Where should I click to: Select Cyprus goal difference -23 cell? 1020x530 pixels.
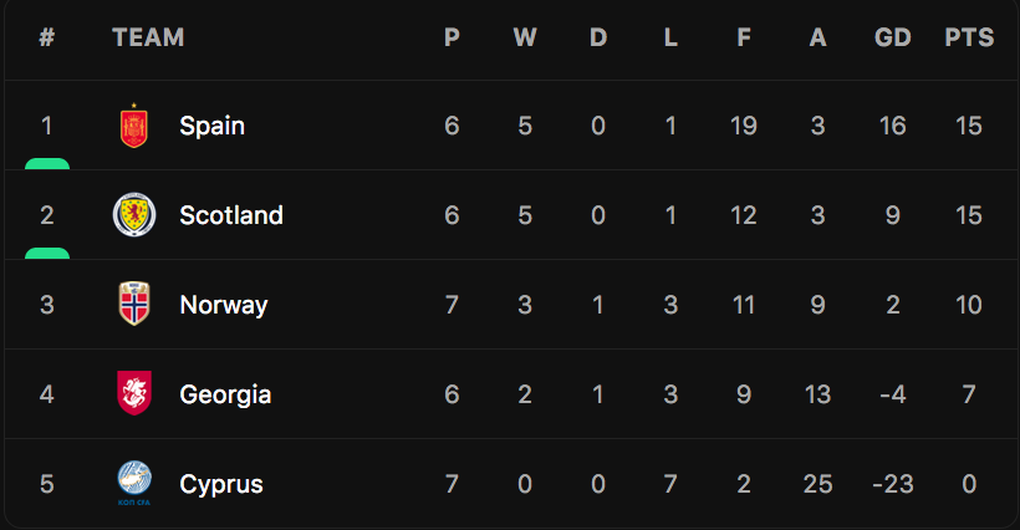(x=892, y=484)
